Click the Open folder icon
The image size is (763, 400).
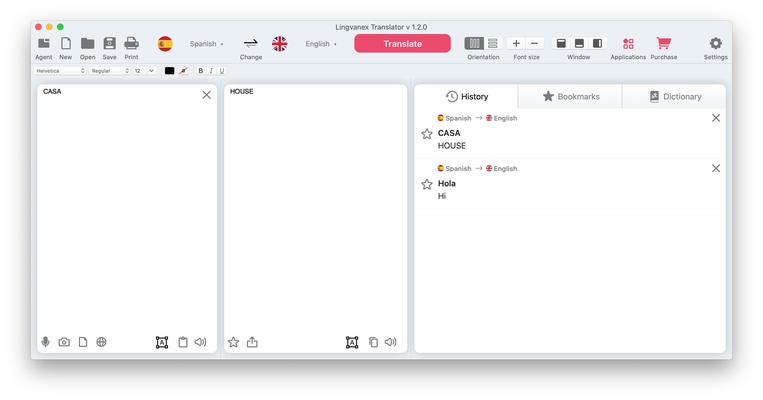point(88,44)
